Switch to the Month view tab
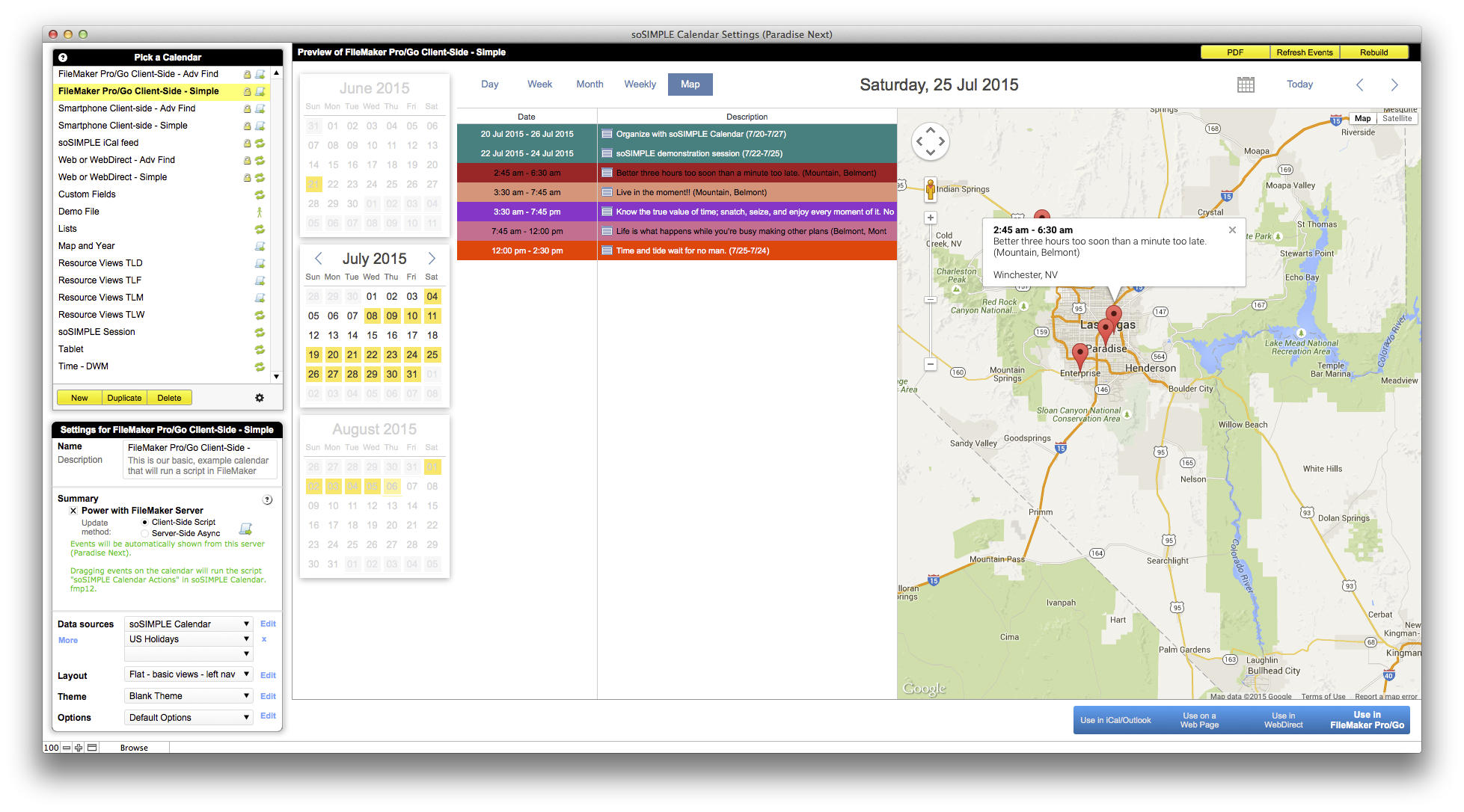Screen dimensions: 1464x812 point(589,84)
